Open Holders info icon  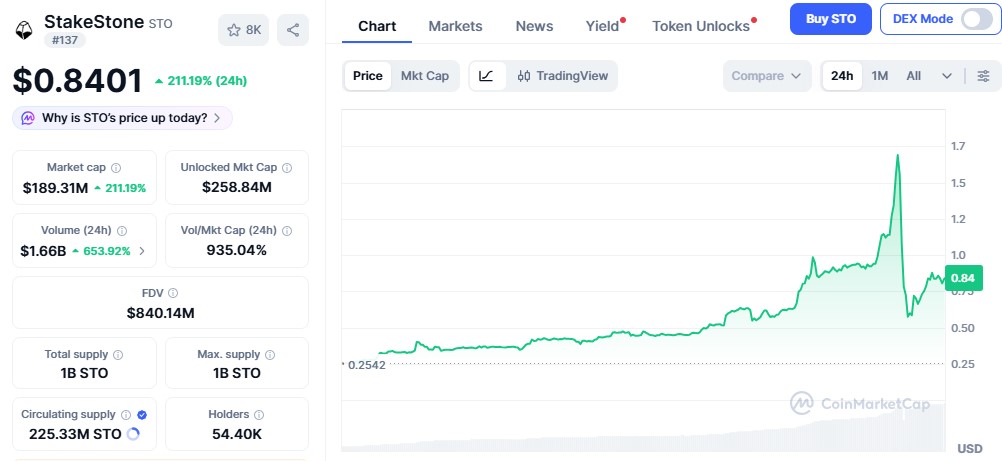click(x=259, y=415)
